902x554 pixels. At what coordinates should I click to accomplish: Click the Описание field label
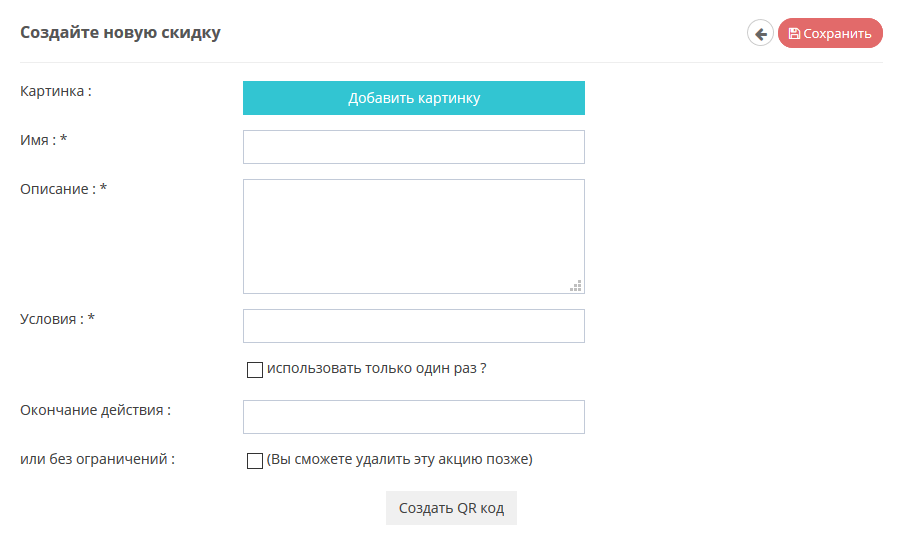point(63,189)
